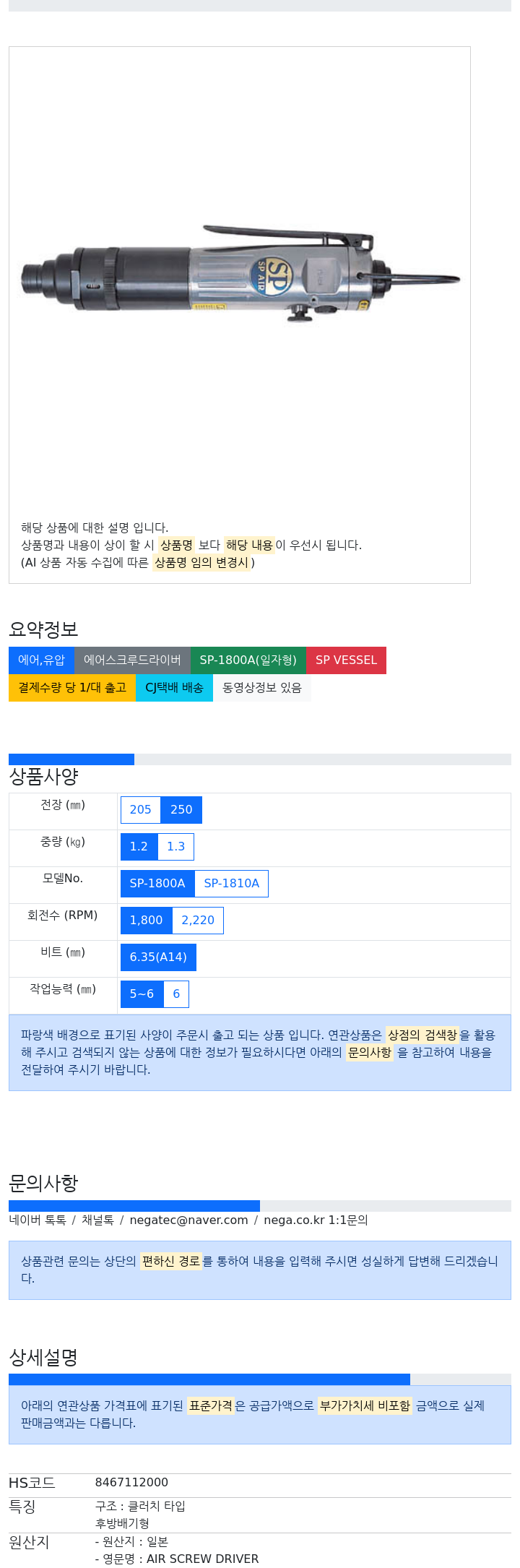Viewport: 520px width, 1568px height.
Task: Click the SP-1800A(일자형) green tag
Action: (248, 660)
